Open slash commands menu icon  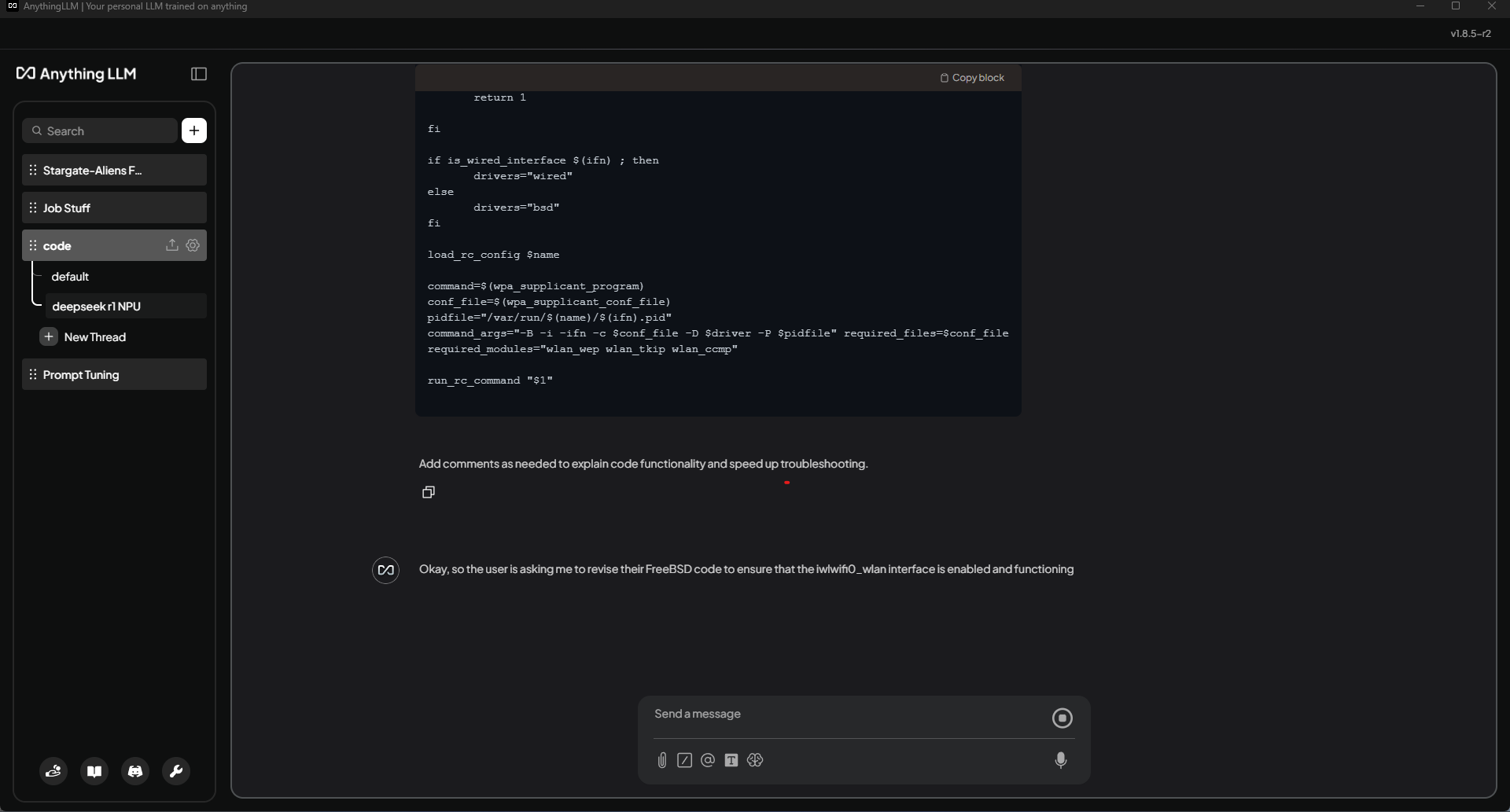point(684,760)
